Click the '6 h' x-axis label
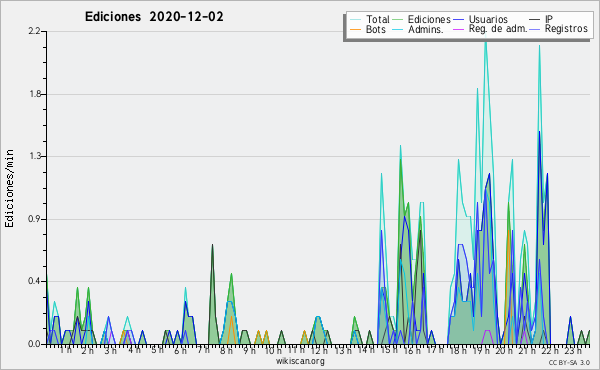Screen dimensions: 600x370 180,351
